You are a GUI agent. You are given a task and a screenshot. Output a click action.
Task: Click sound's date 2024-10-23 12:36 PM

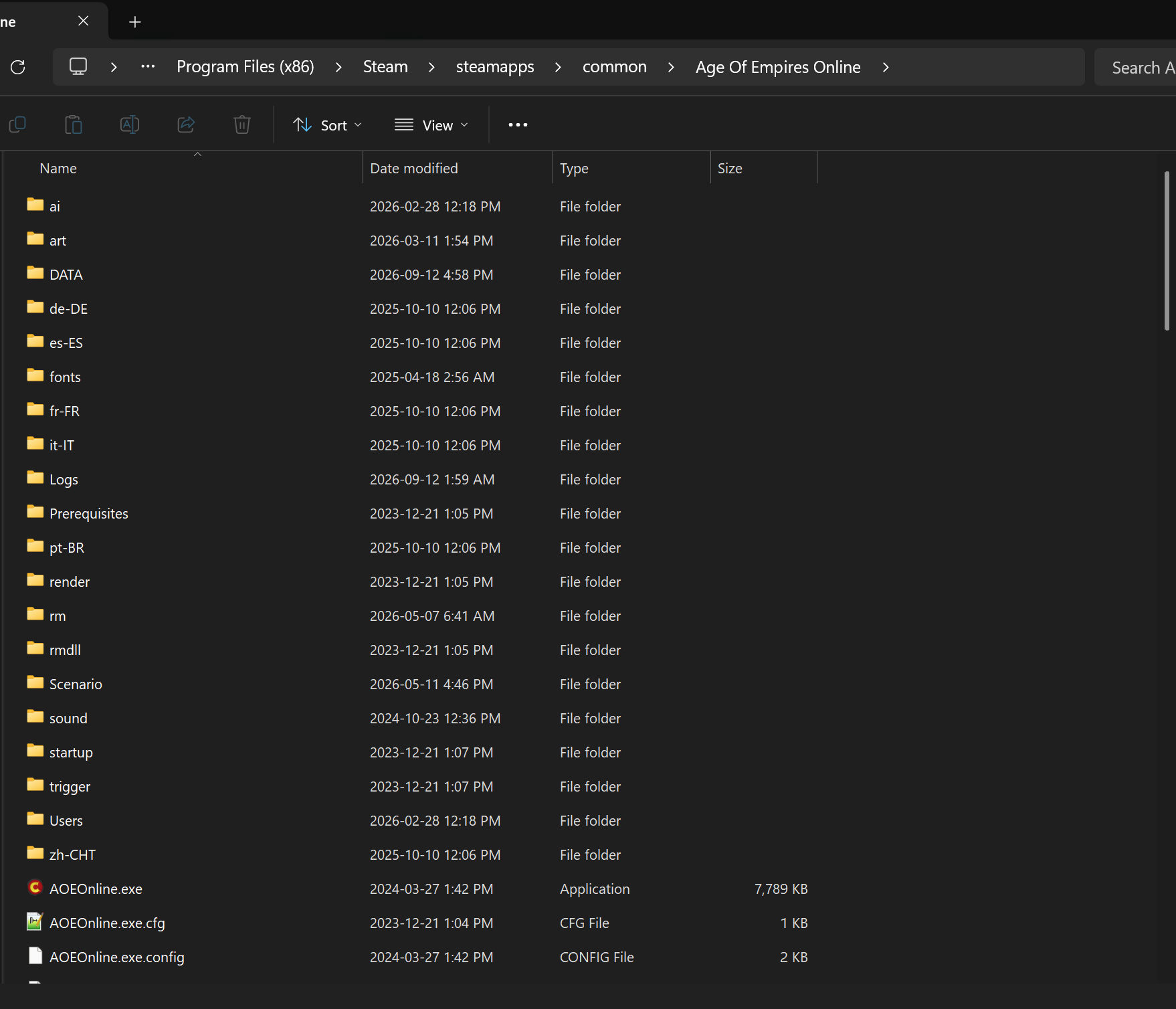[x=435, y=718]
